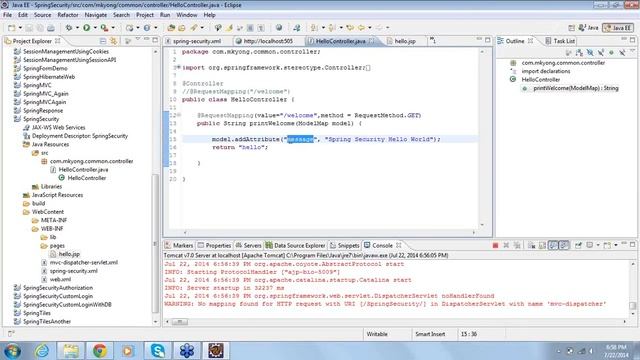
Task: Open Skype from the taskbar
Action: [158, 351]
